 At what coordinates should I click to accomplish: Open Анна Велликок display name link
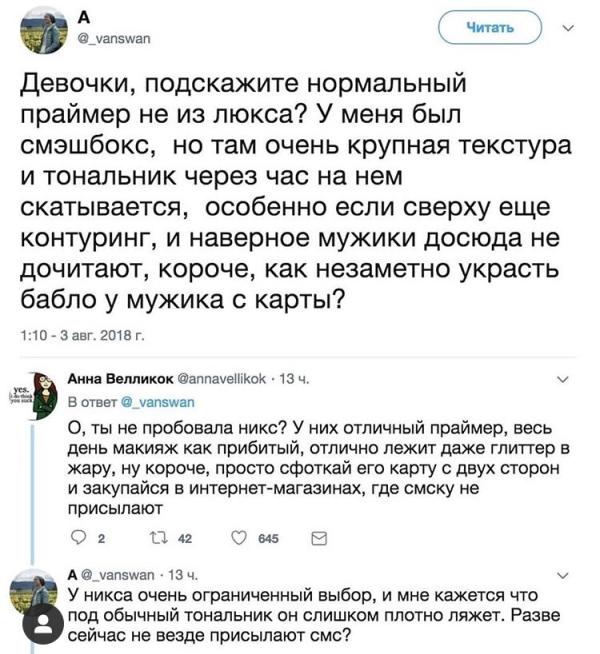click(x=120, y=379)
